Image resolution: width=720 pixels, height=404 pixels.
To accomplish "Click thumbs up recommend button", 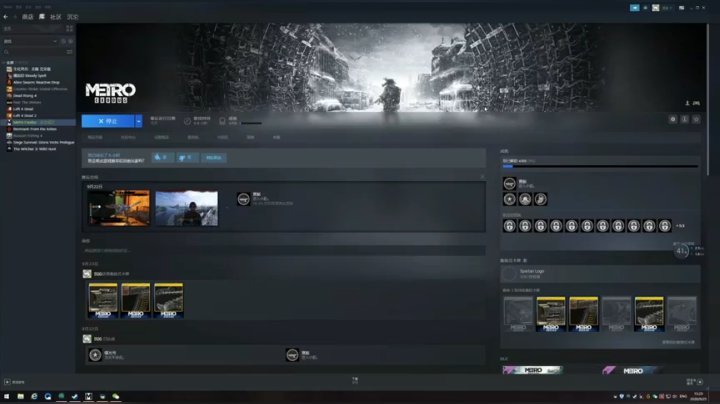I will [163, 157].
